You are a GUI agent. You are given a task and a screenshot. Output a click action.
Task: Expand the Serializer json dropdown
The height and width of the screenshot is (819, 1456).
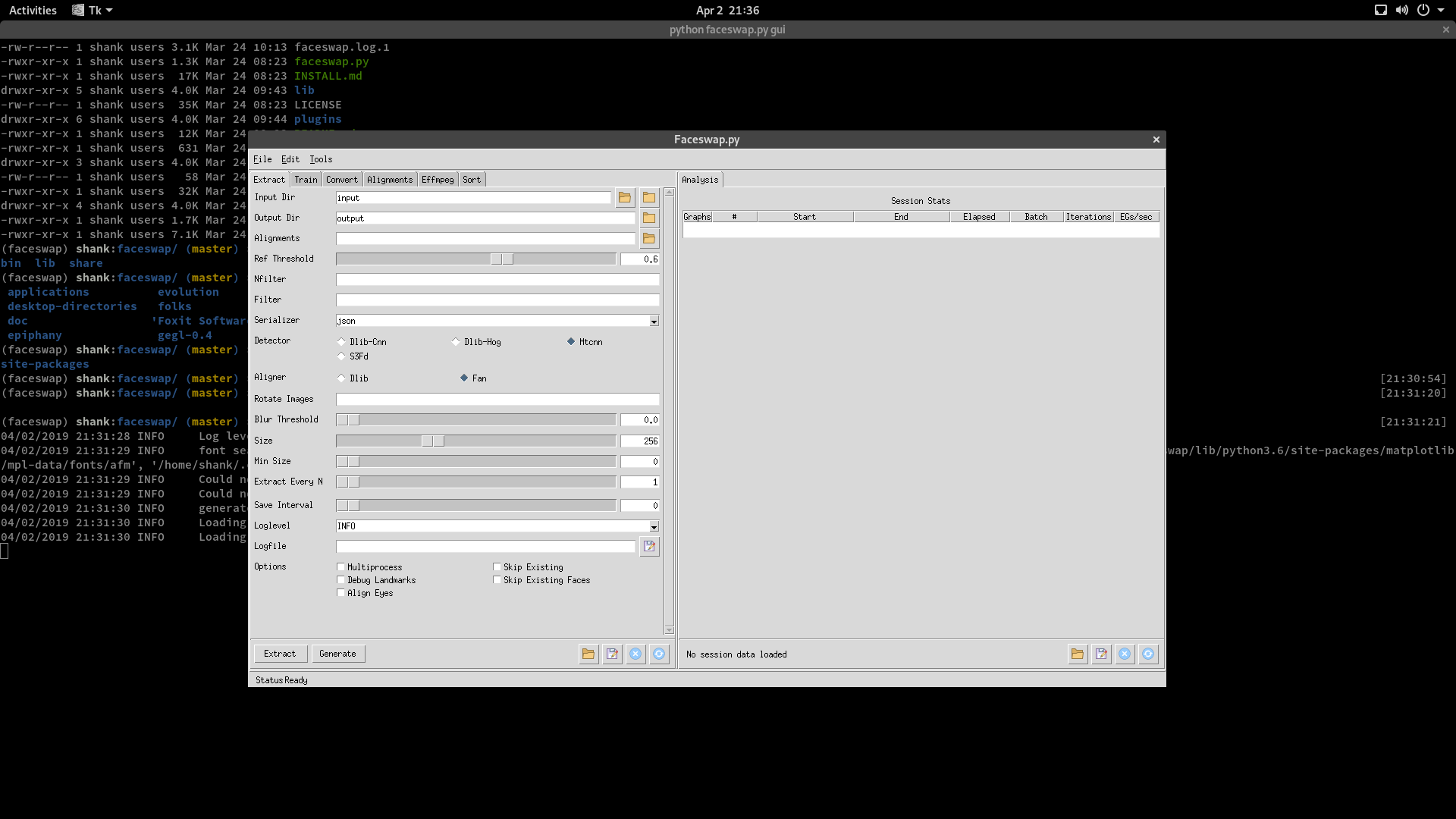[654, 322]
